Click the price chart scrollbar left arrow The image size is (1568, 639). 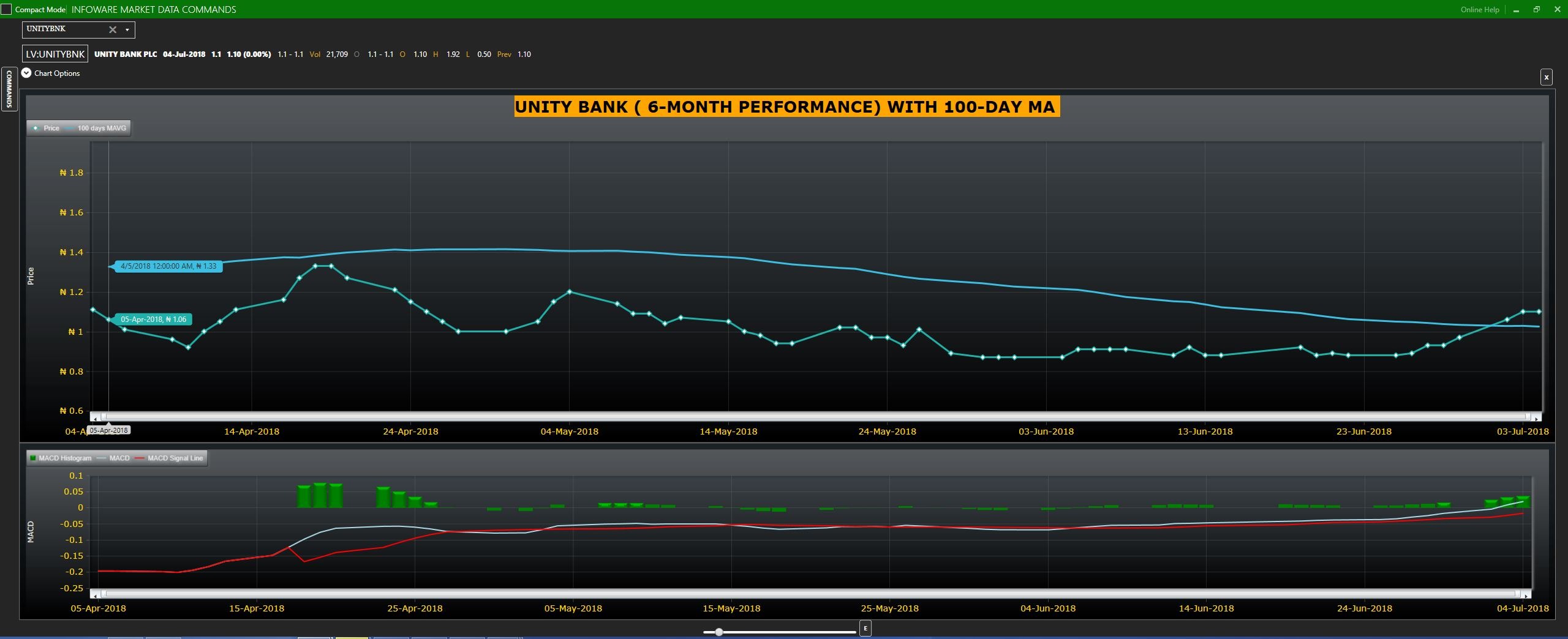pos(95,418)
